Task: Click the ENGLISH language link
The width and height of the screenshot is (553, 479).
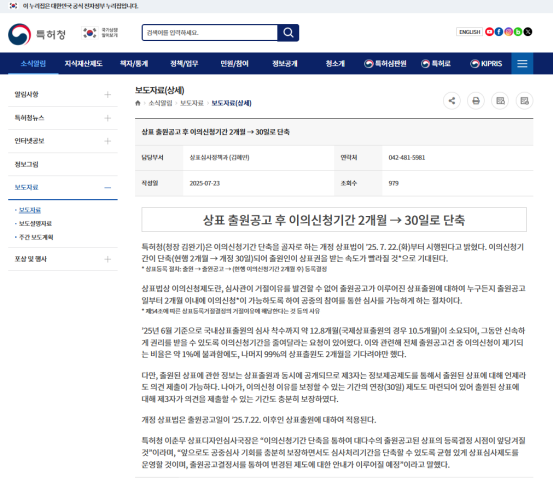Action: (x=469, y=32)
